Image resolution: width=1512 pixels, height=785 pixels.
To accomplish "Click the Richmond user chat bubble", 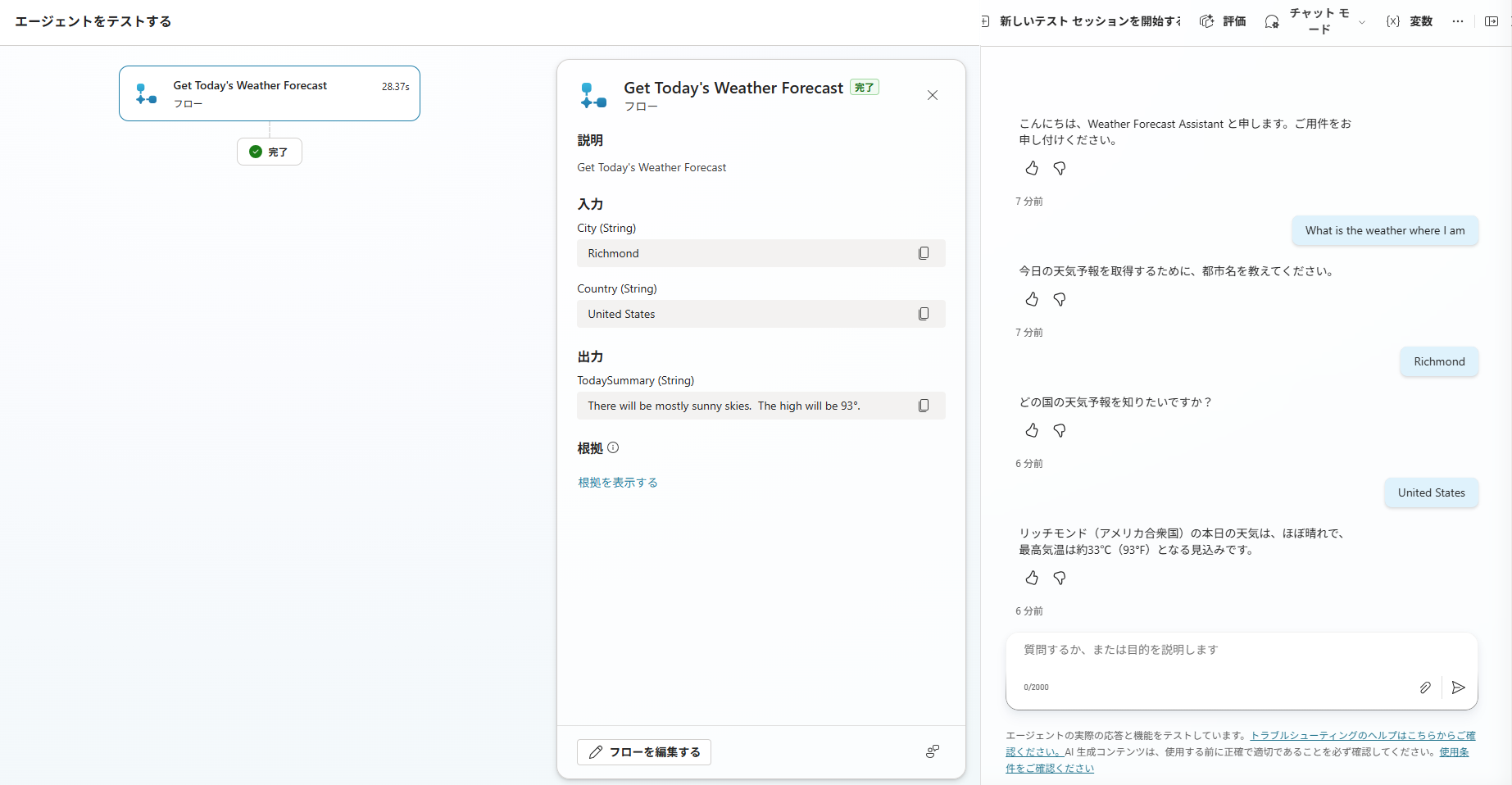I will coord(1439,361).
